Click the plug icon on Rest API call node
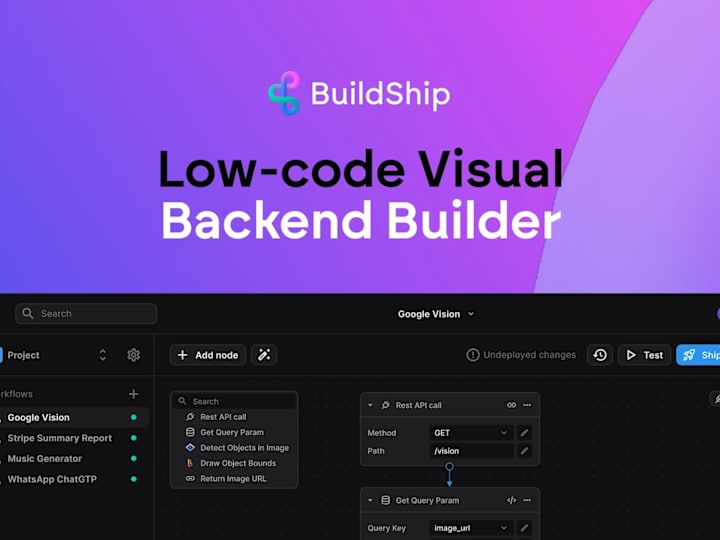720x540 pixels. (385, 405)
